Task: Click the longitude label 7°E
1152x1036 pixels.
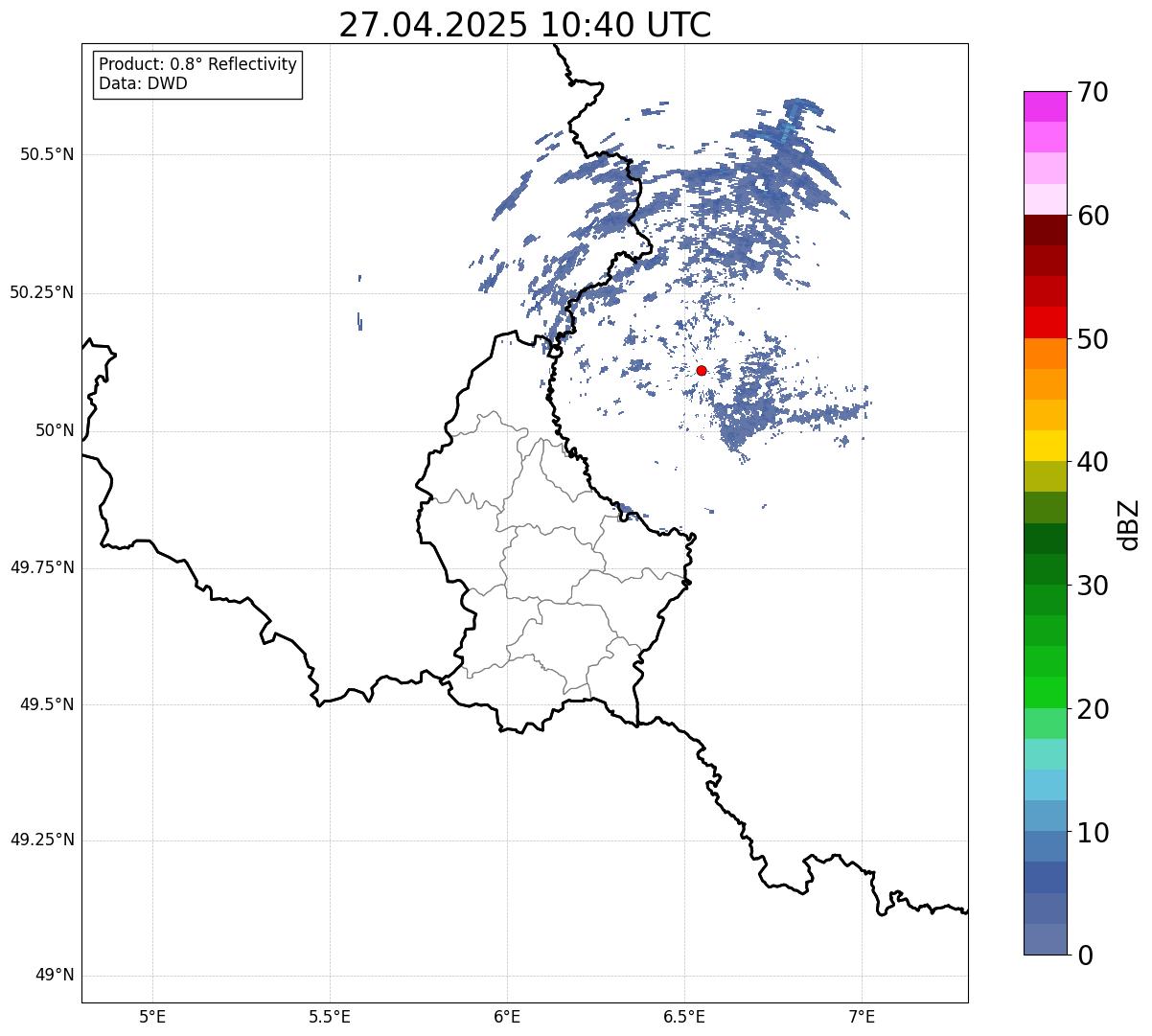Action: 862,1017
